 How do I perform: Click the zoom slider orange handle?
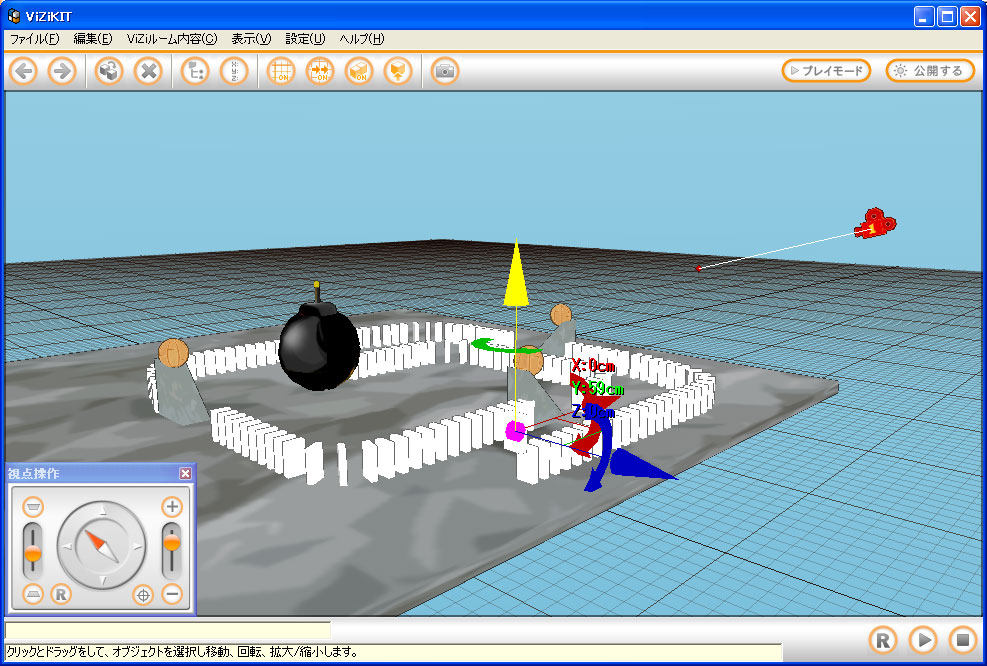pyautogui.click(x=172, y=543)
